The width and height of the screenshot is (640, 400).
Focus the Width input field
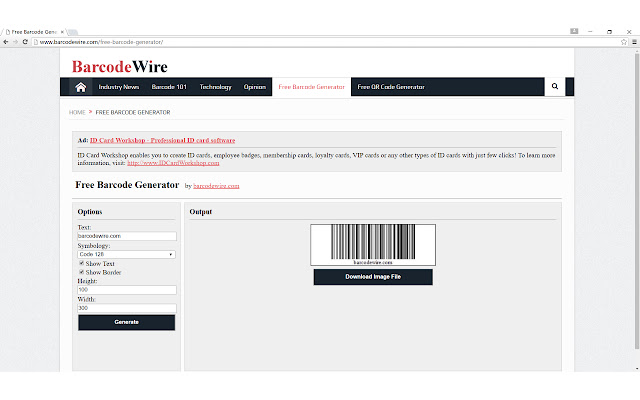[x=127, y=308]
